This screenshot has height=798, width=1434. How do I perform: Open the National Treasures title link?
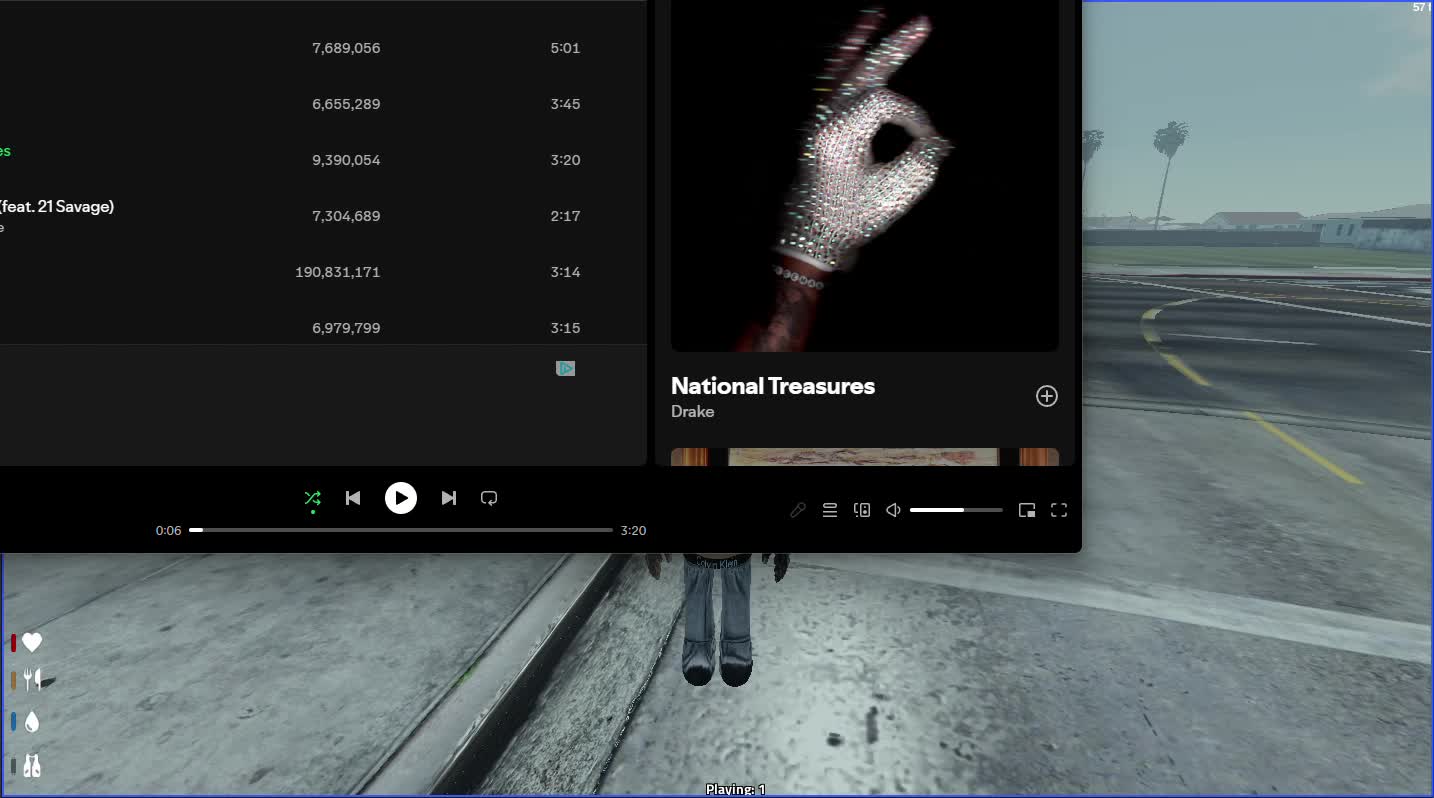pyautogui.click(x=773, y=386)
